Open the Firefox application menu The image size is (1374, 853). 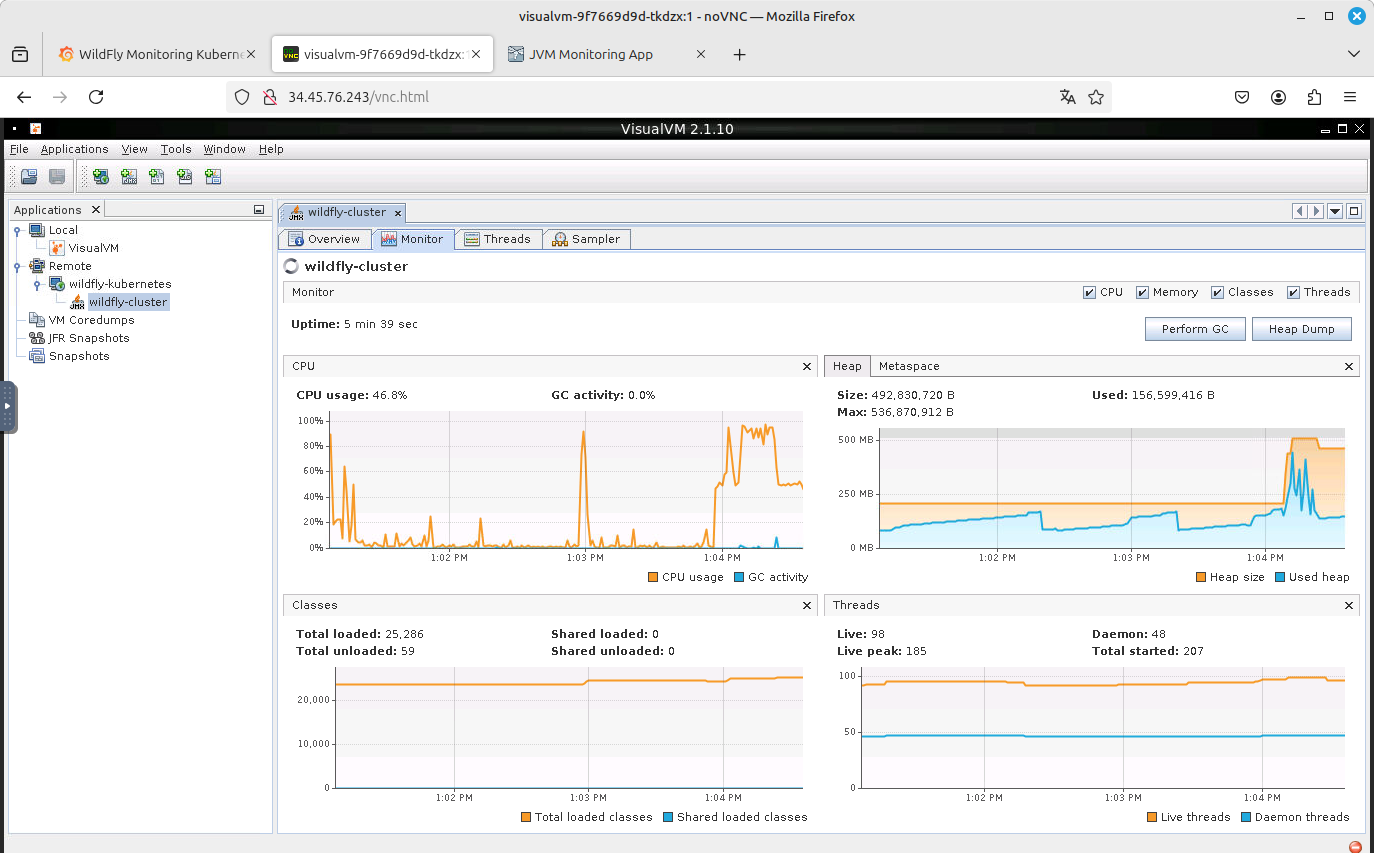pos(1350,97)
